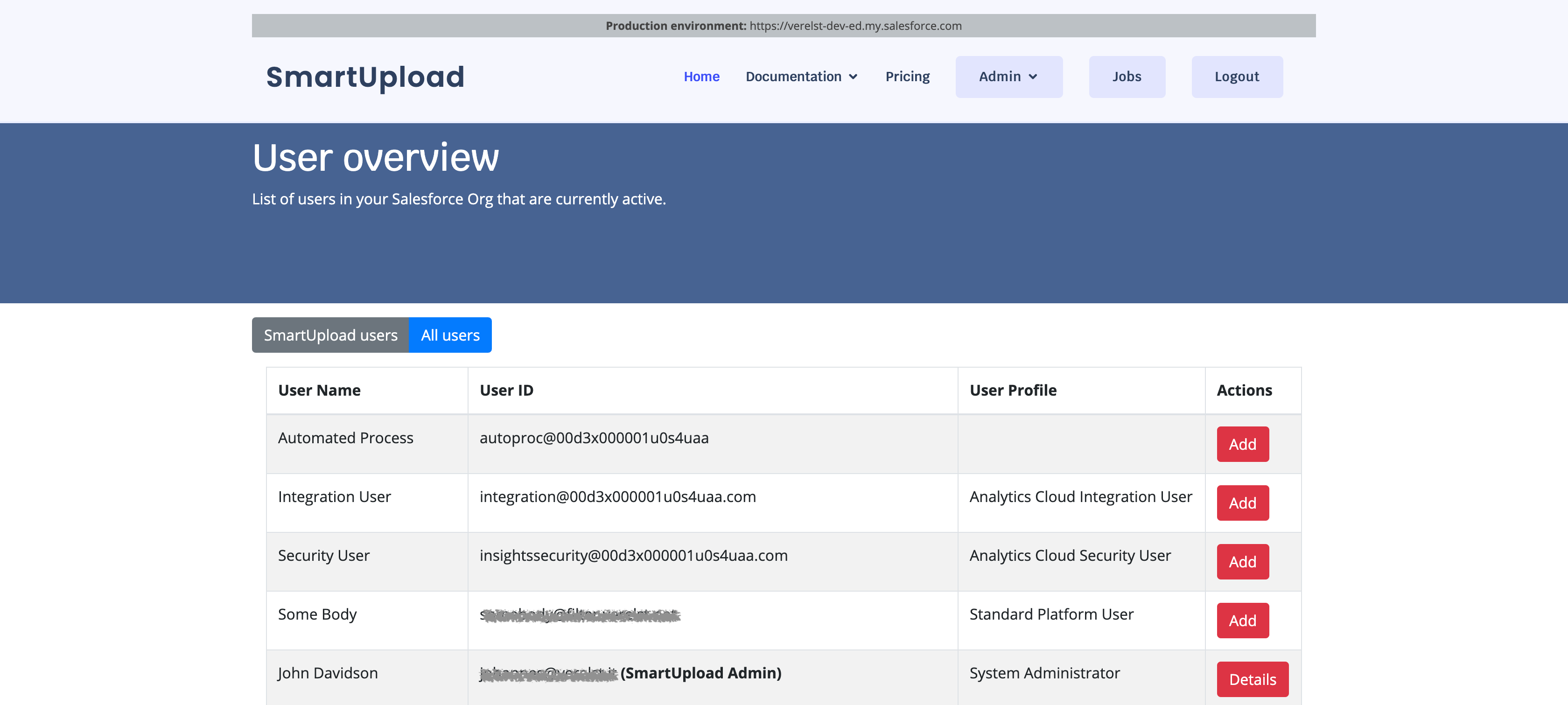Image resolution: width=1568 pixels, height=705 pixels.
Task: Click the Documentation chevron arrow
Action: coord(853,77)
